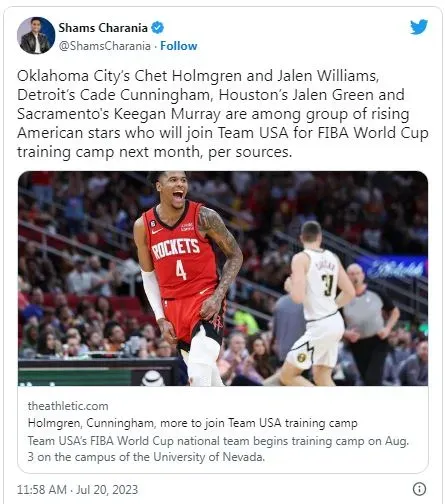
Task: Click the tweet line ending per sources
Action: pos(155,152)
